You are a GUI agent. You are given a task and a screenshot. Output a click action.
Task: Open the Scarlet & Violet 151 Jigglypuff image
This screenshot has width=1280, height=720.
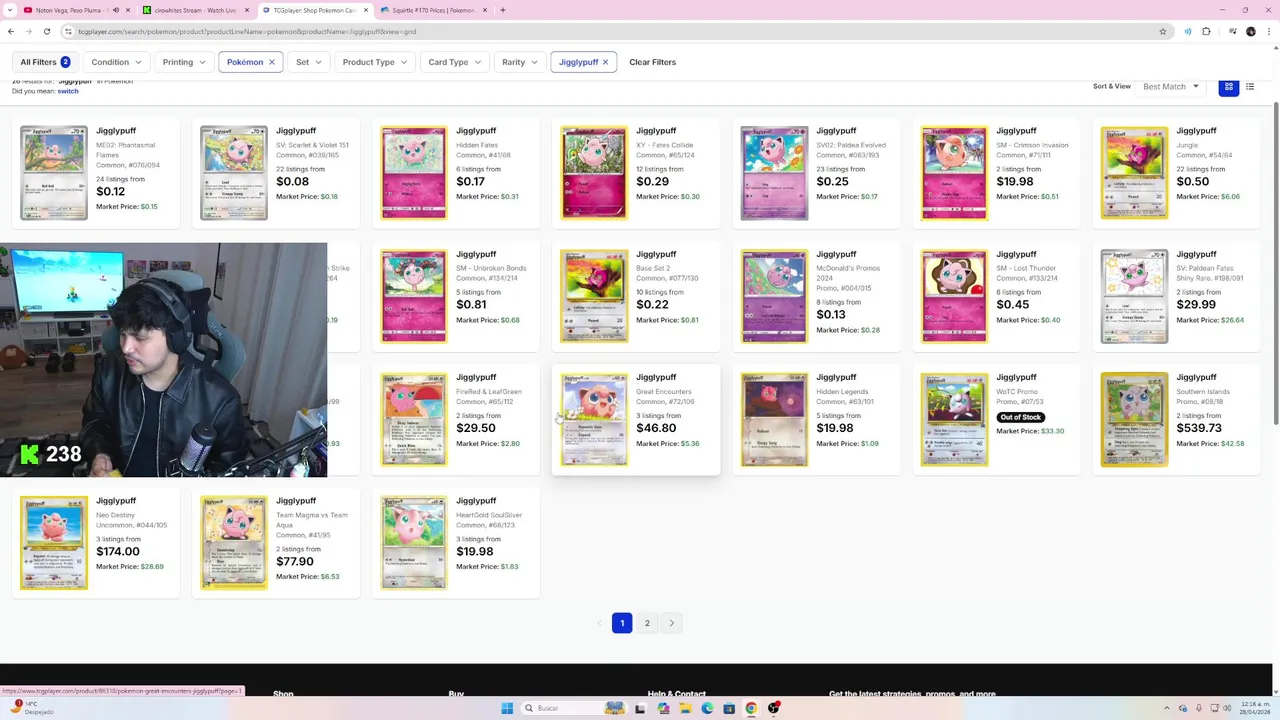(234, 173)
